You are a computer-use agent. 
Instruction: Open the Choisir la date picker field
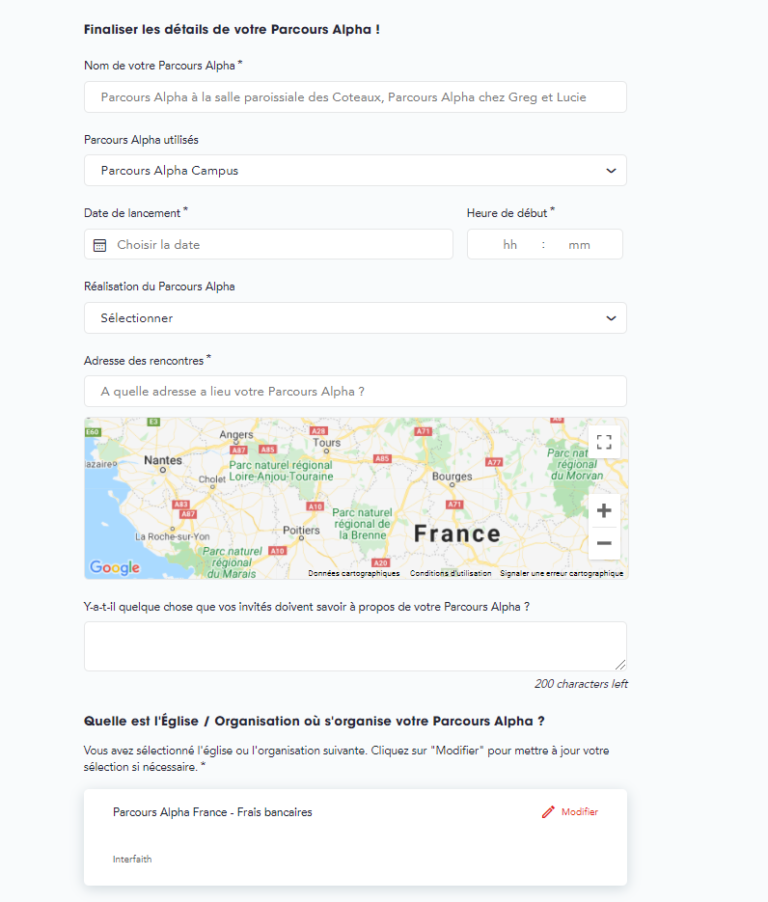tap(269, 244)
